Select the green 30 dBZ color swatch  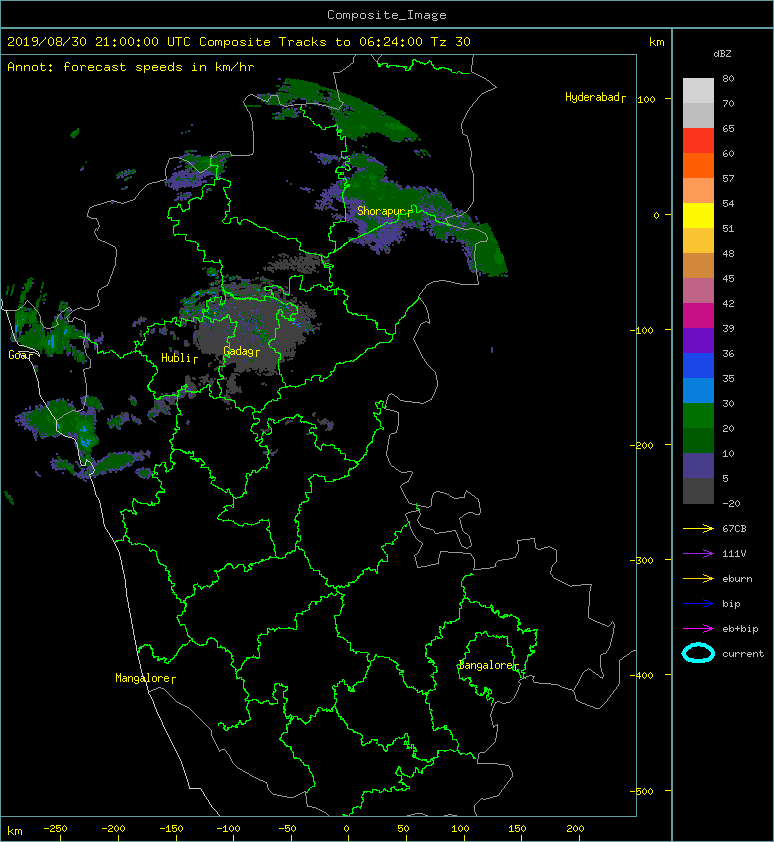[x=698, y=415]
